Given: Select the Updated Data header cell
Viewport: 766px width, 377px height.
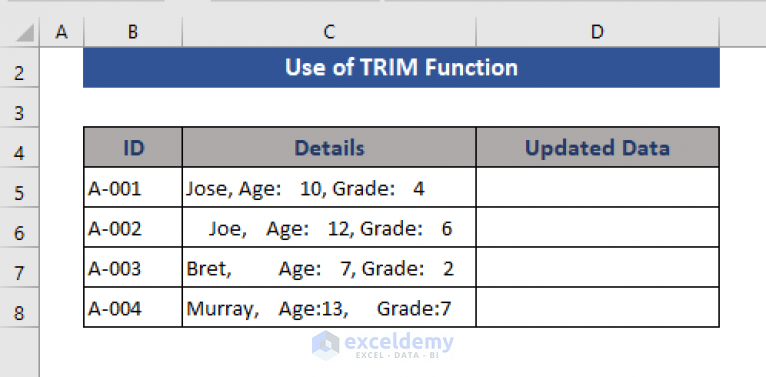Looking at the screenshot, I should (x=597, y=147).
